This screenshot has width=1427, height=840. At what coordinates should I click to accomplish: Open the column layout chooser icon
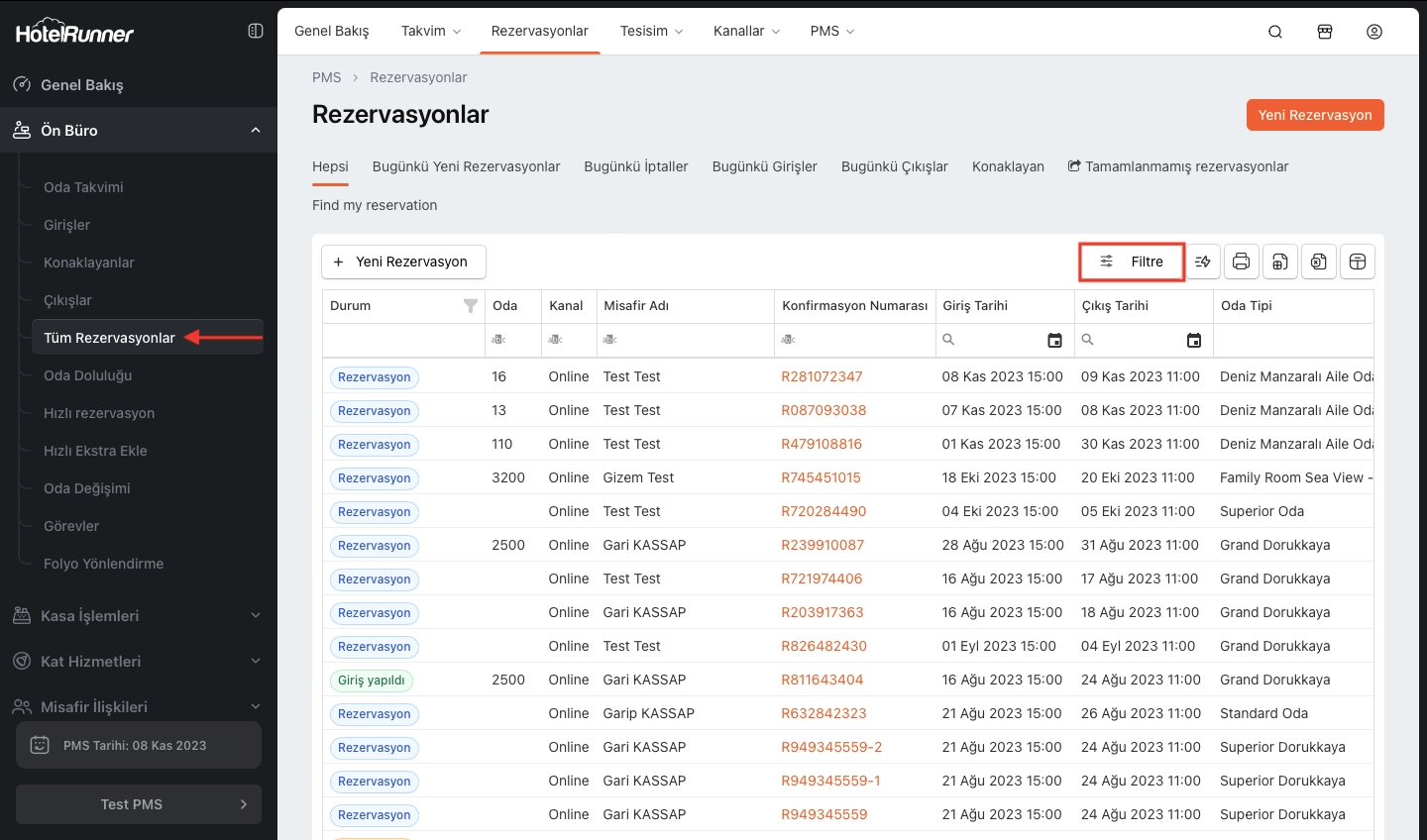1358,262
